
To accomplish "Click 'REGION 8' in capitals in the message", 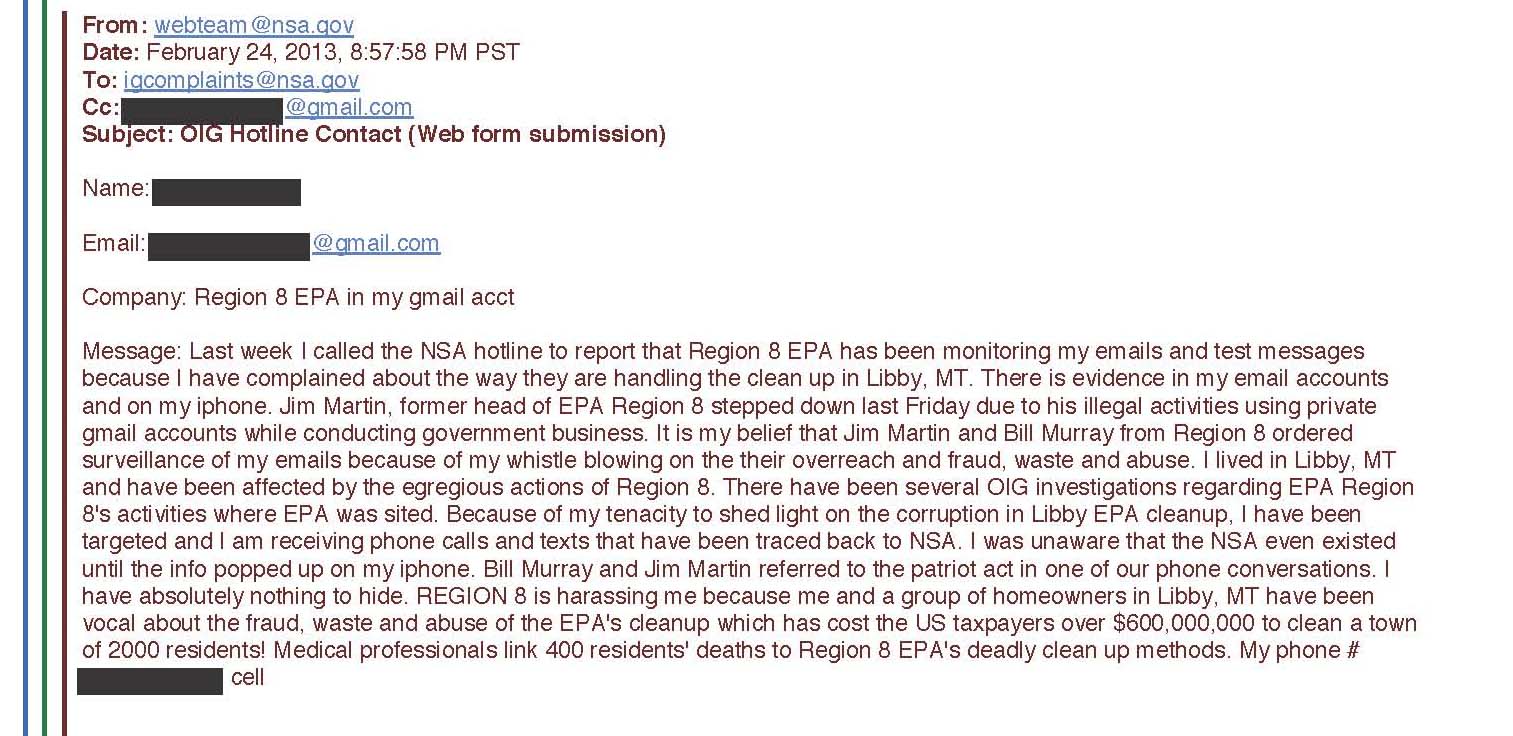I will click(x=467, y=596).
